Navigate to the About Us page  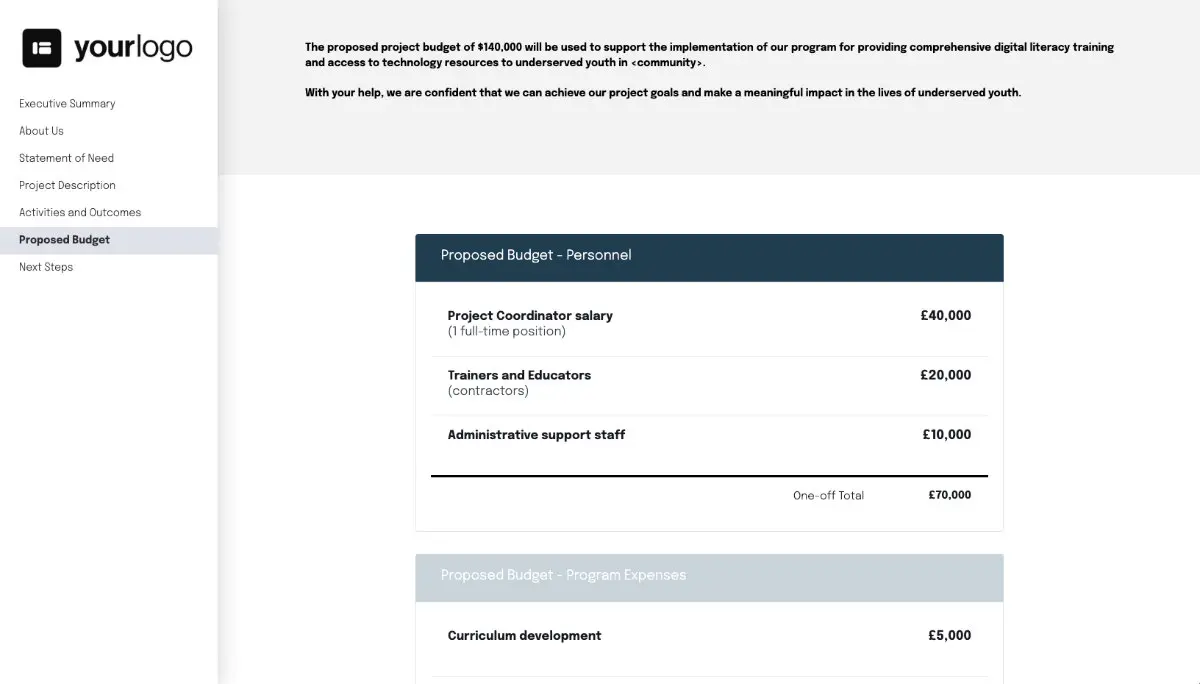(41, 131)
